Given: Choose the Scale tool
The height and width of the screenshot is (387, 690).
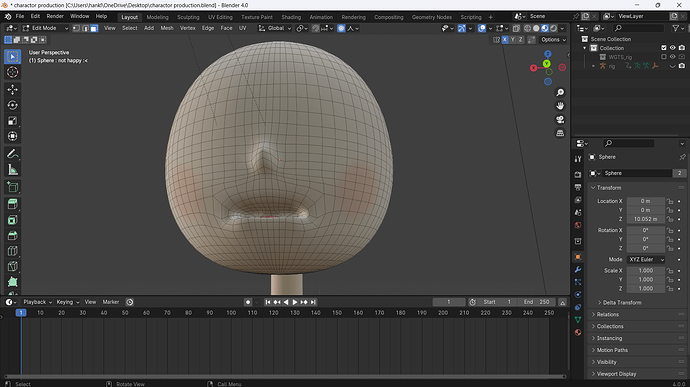Looking at the screenshot, I should (12, 121).
